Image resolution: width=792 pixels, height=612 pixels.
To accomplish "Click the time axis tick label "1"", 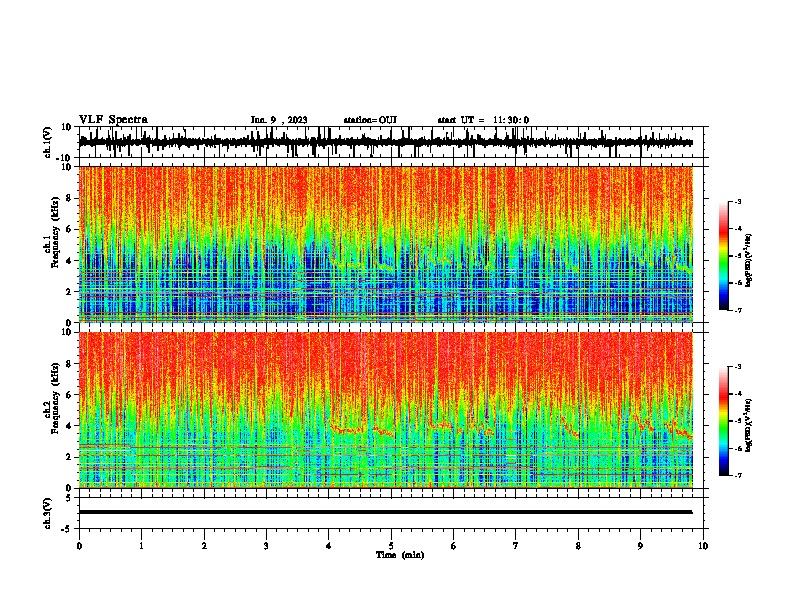I will pyautogui.click(x=141, y=546).
